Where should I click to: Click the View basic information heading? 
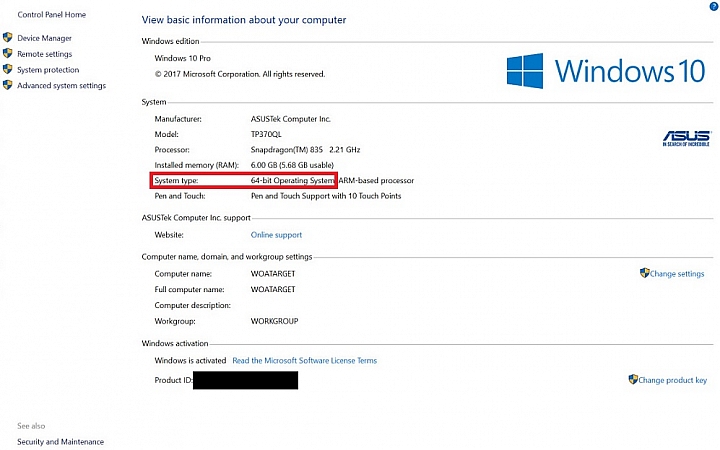(x=244, y=20)
